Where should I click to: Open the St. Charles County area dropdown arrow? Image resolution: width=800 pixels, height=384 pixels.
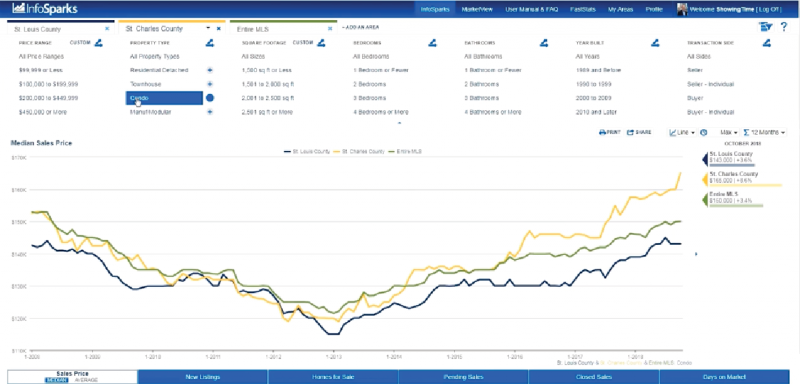(x=208, y=29)
